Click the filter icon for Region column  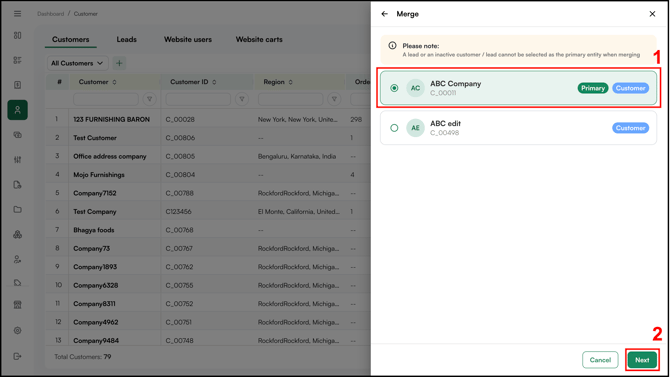click(334, 99)
